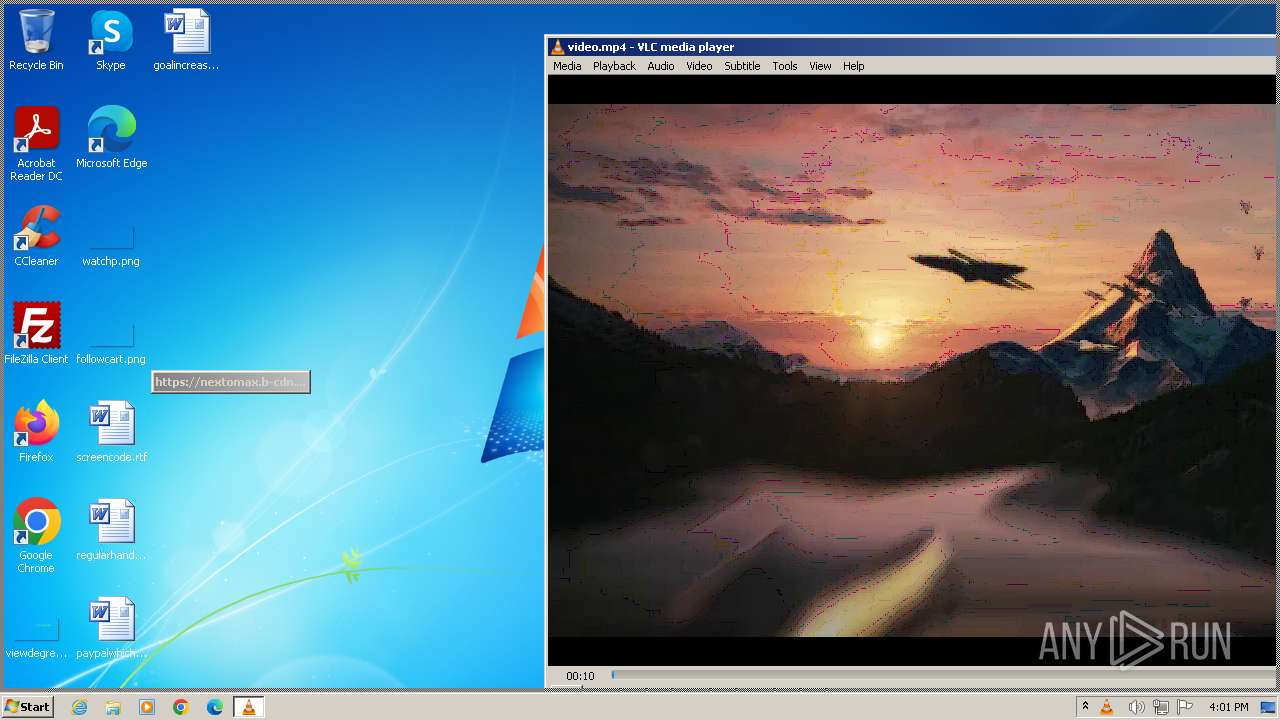This screenshot has width=1280, height=720.
Task: Click the VLC video display area
Action: 912,370
